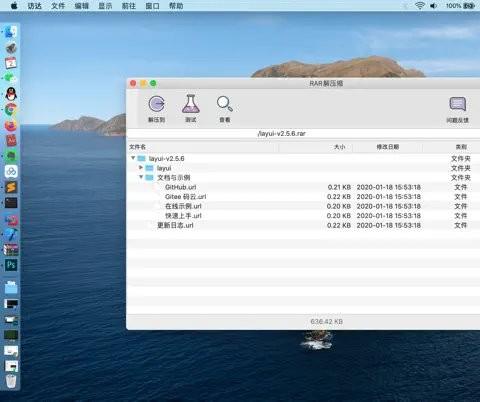Click the modified date of 更新日志.url
The width and height of the screenshot is (480, 402).
[x=389, y=225]
